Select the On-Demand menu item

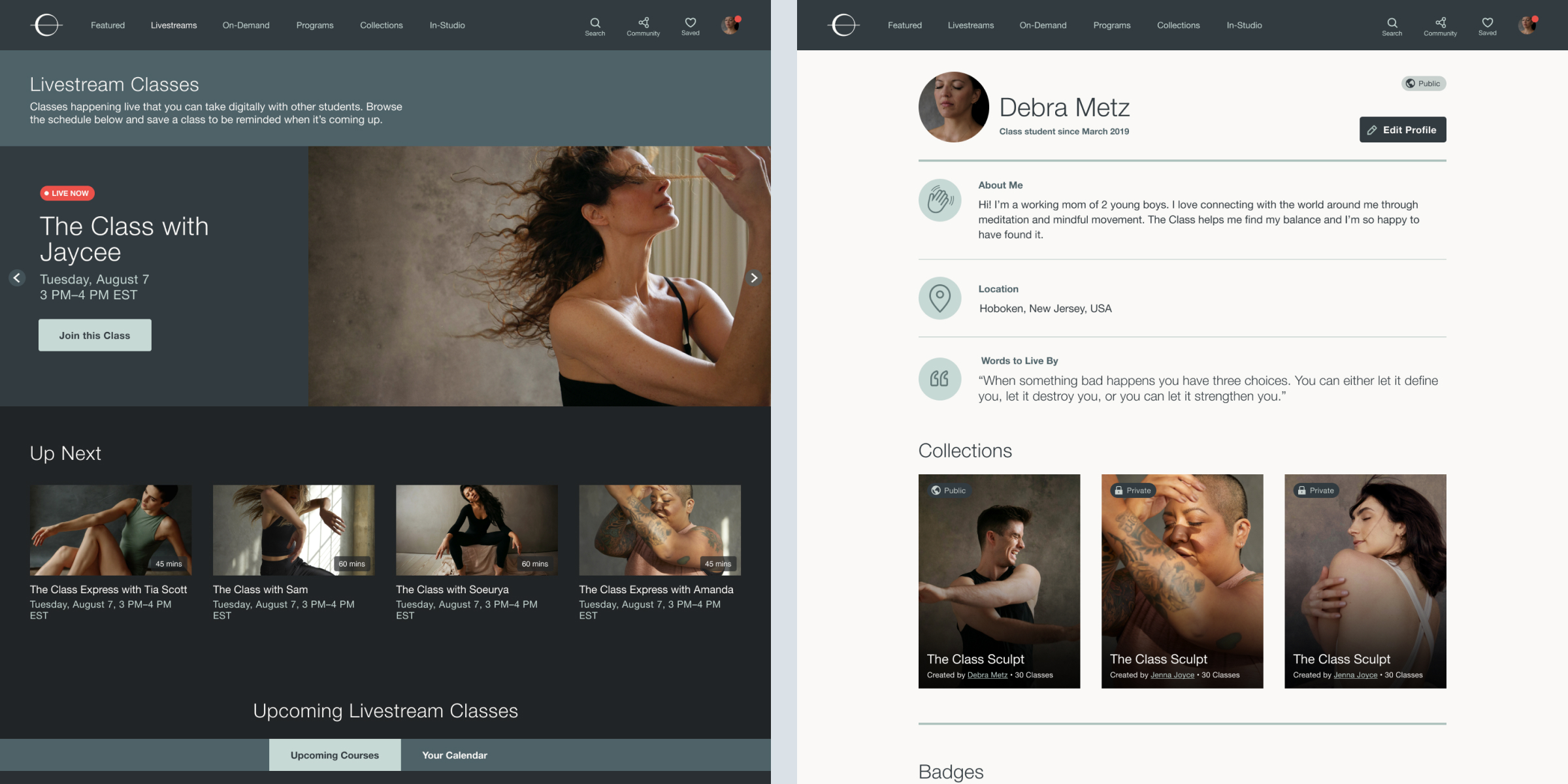tap(246, 24)
